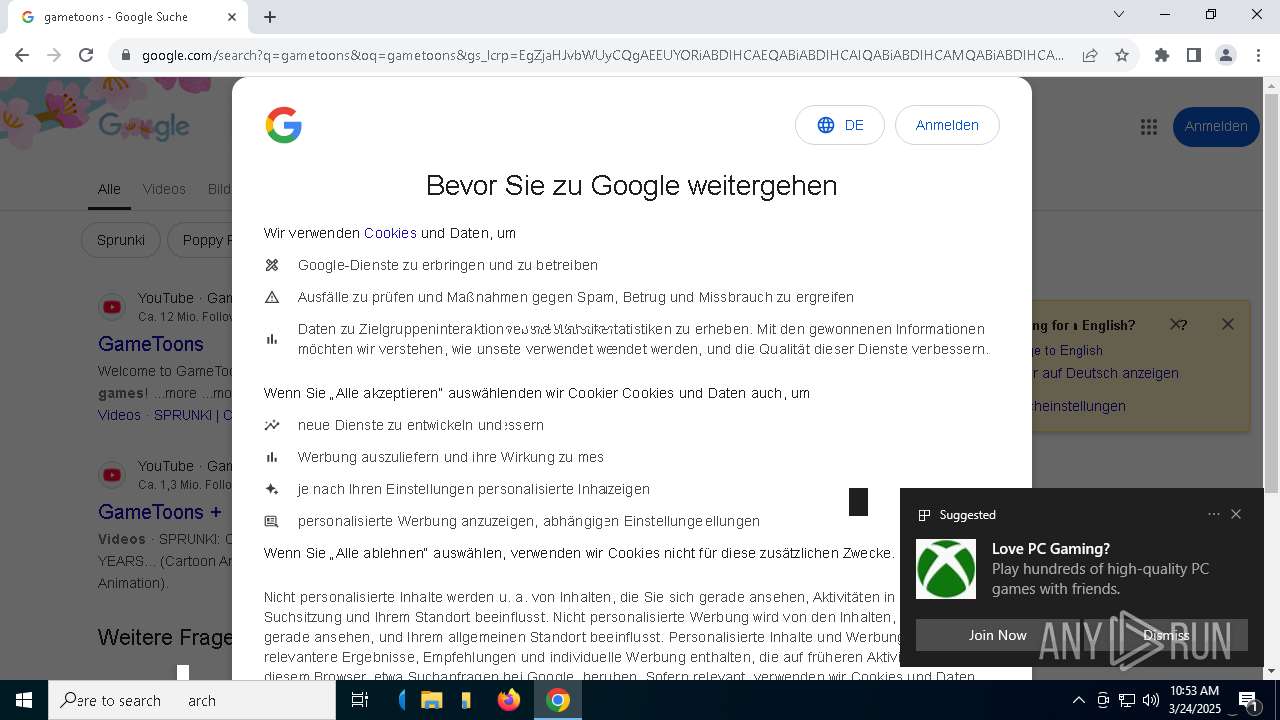Select the Sprunki filter chip

[121, 240]
